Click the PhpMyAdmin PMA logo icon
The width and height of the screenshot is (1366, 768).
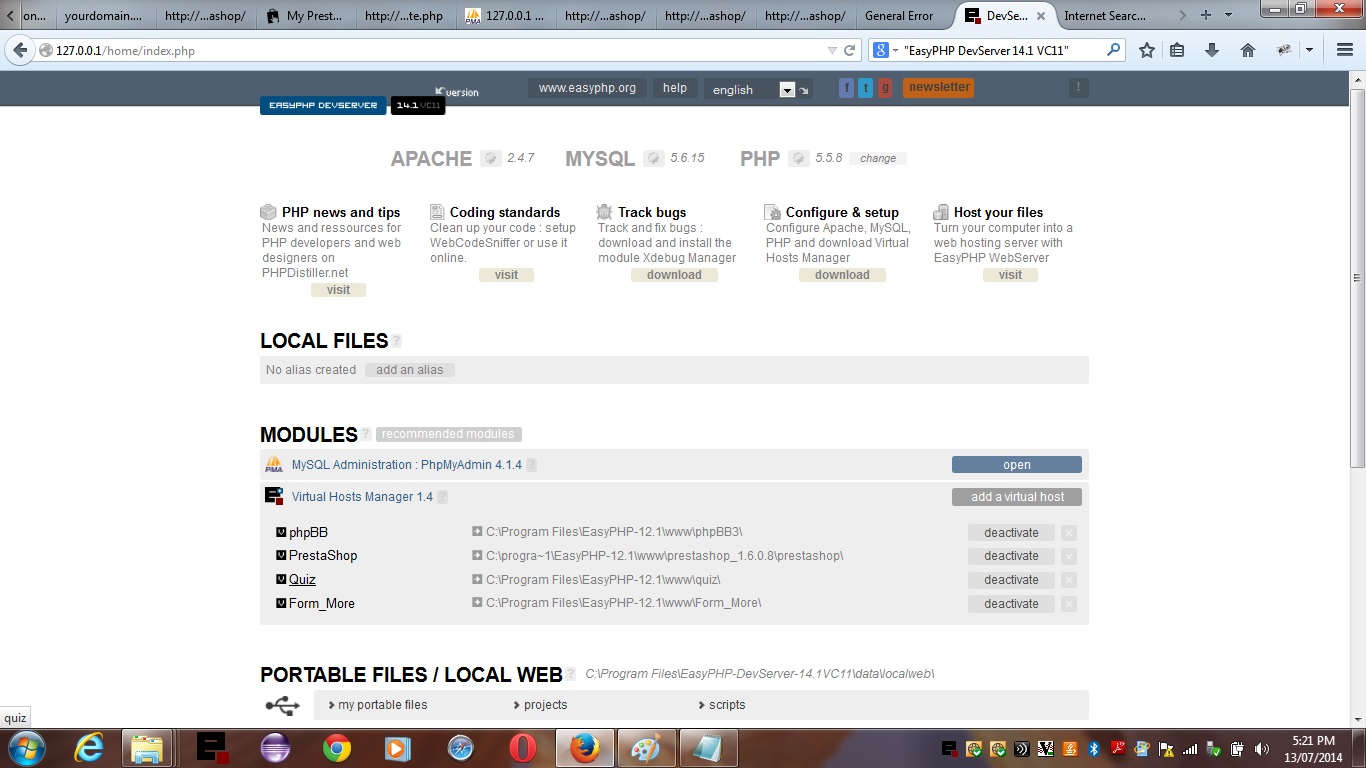pyautogui.click(x=273, y=465)
